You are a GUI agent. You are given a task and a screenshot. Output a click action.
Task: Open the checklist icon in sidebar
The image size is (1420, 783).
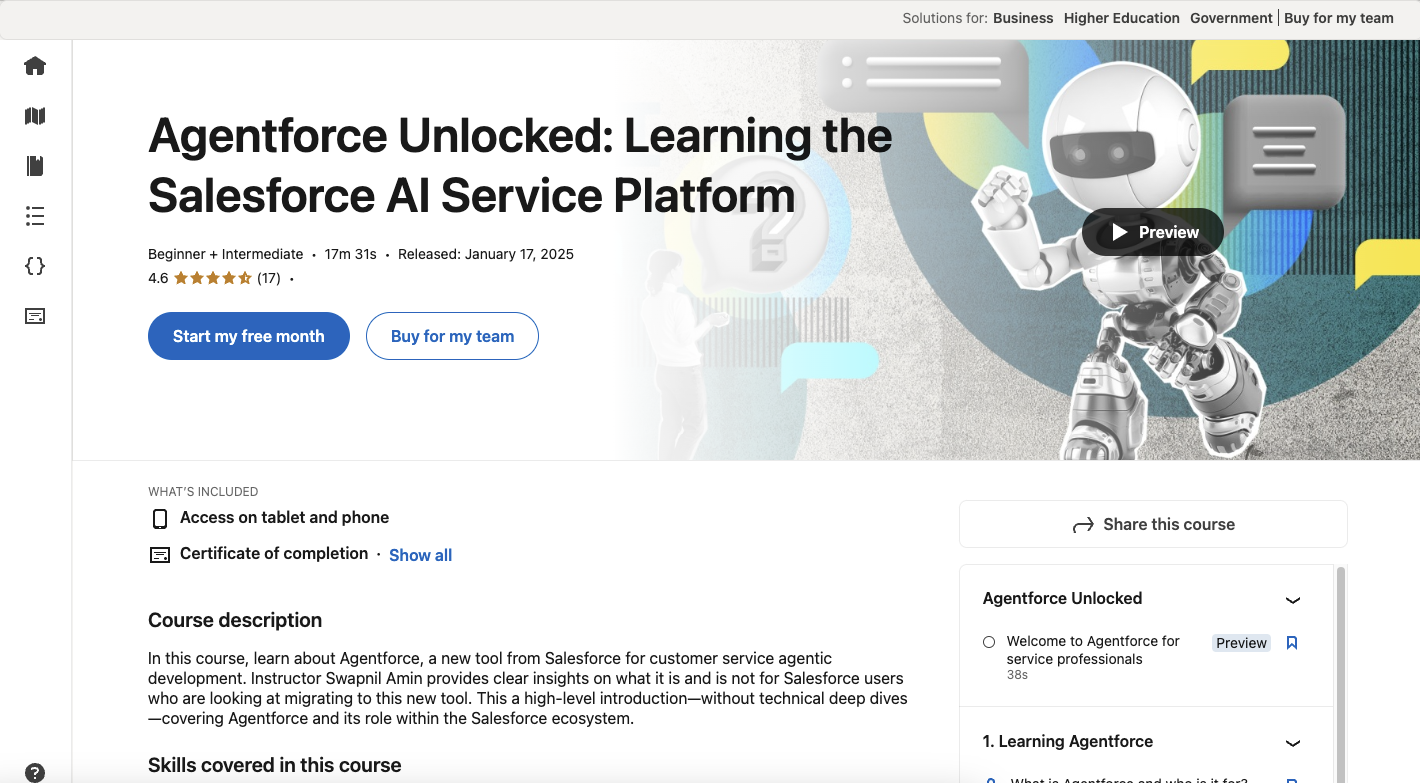click(x=35, y=216)
